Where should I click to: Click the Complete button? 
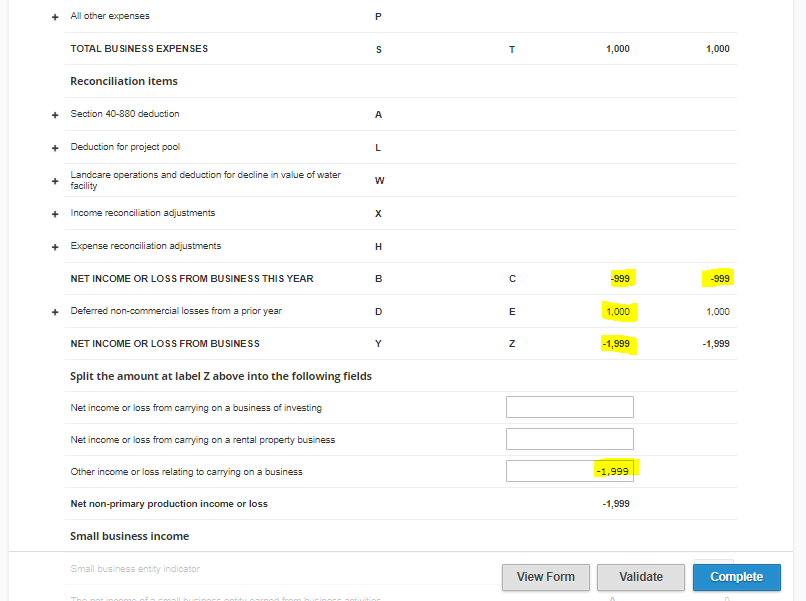[x=737, y=577]
